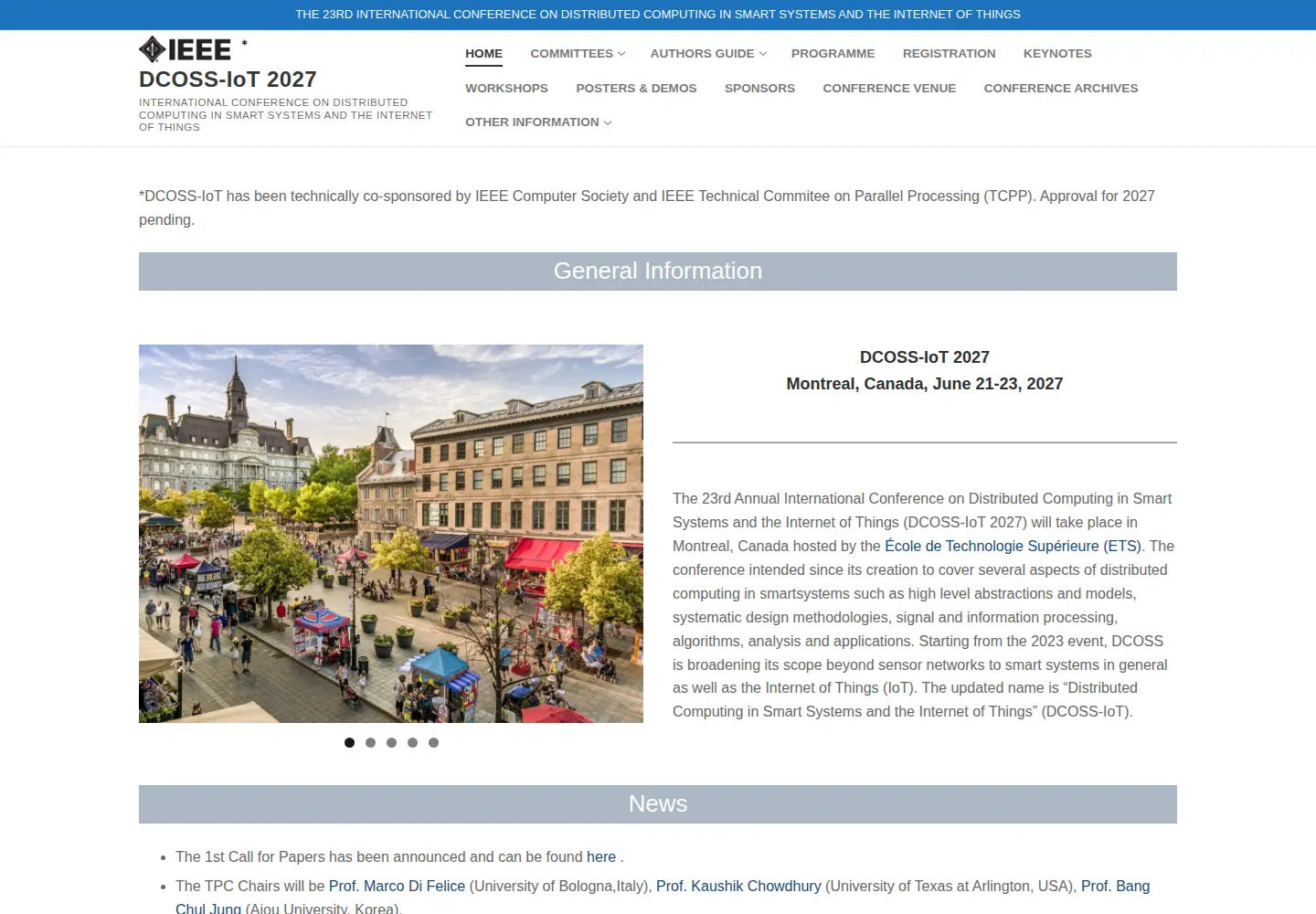Viewport: 1316px width, 914px height.
Task: Open the Sponsors page
Action: [x=759, y=88]
